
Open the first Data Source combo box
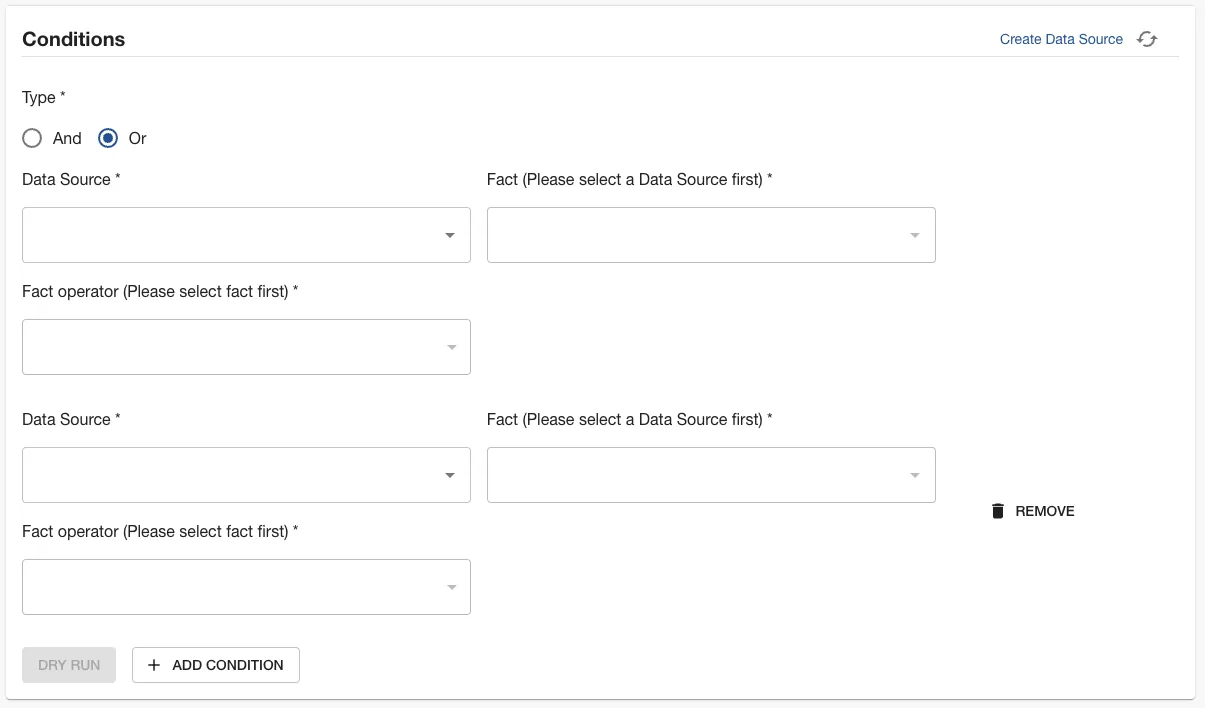230,235
